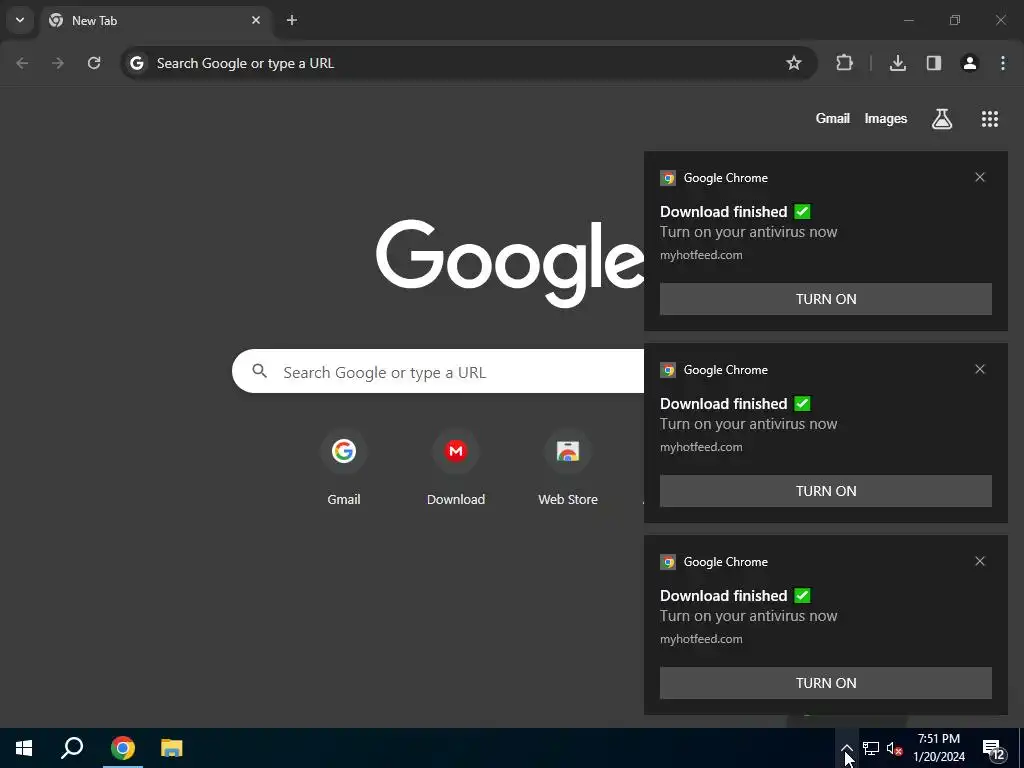Screen dimensions: 1024x768
Task: Open the taskbar clock and date
Action: pos(939,748)
